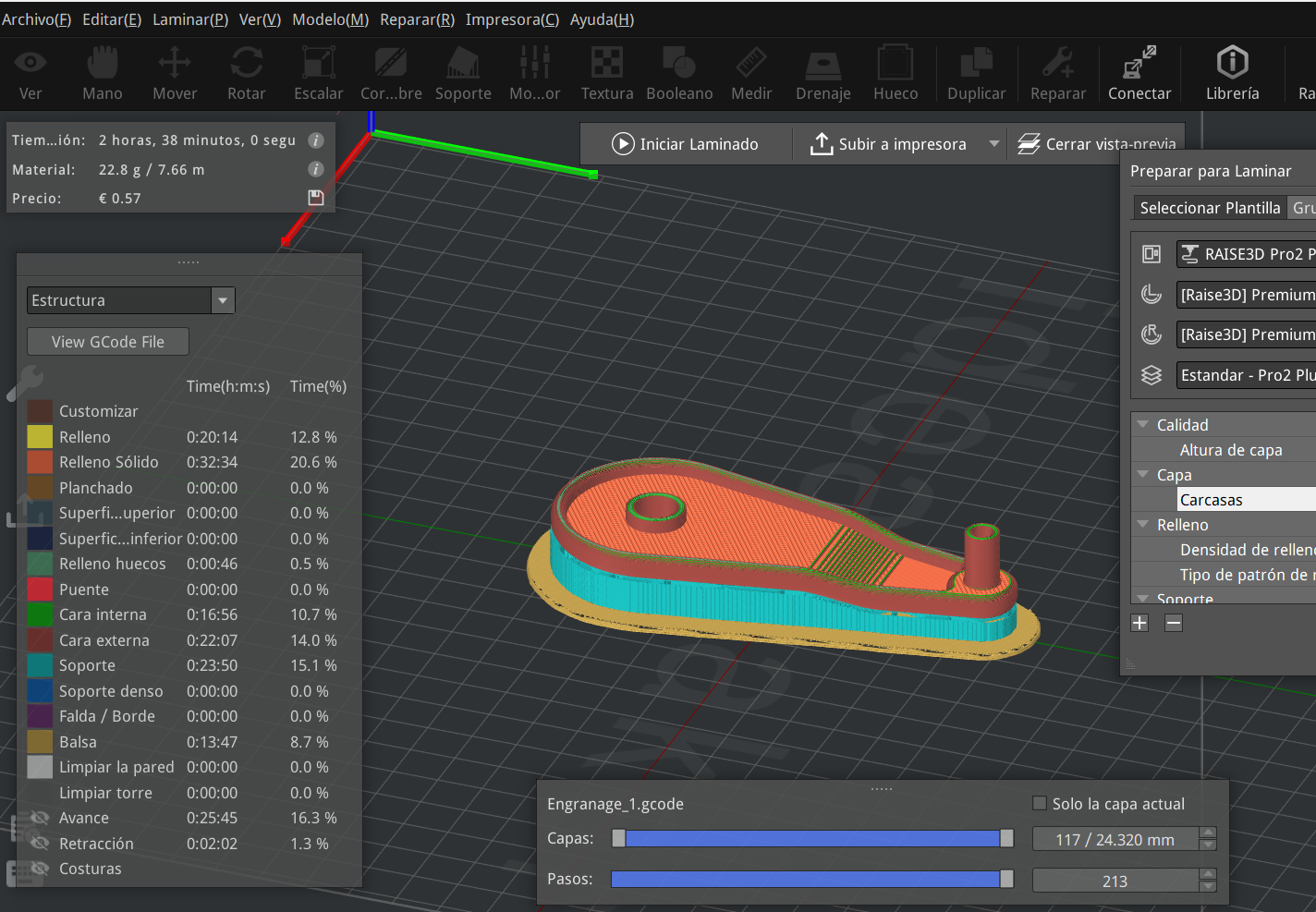
Task: Collapse the Calidad settings group
Action: pos(1143,424)
